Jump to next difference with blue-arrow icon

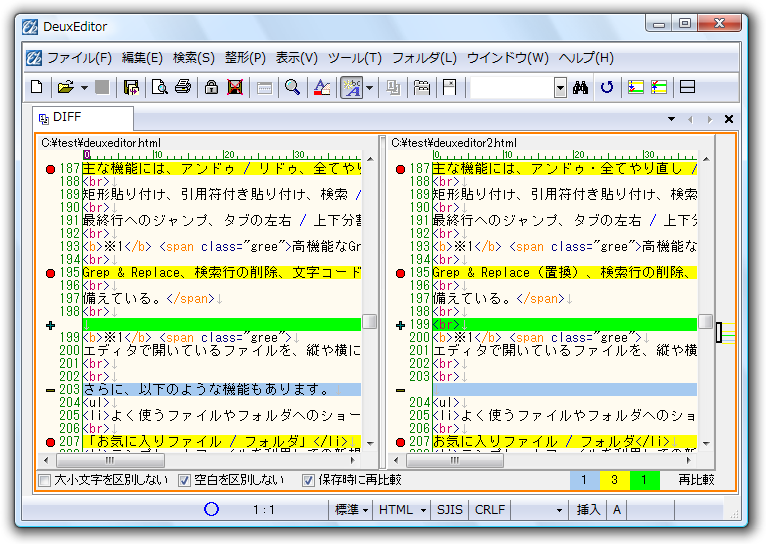(x=635, y=87)
